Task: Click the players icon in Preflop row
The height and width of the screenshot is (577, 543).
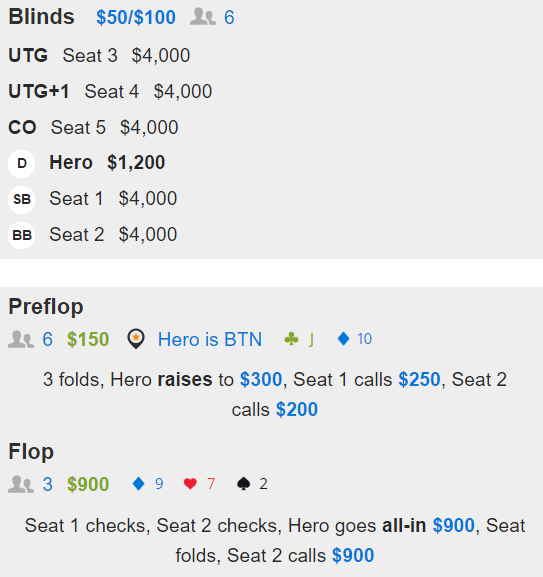Action: point(21,339)
